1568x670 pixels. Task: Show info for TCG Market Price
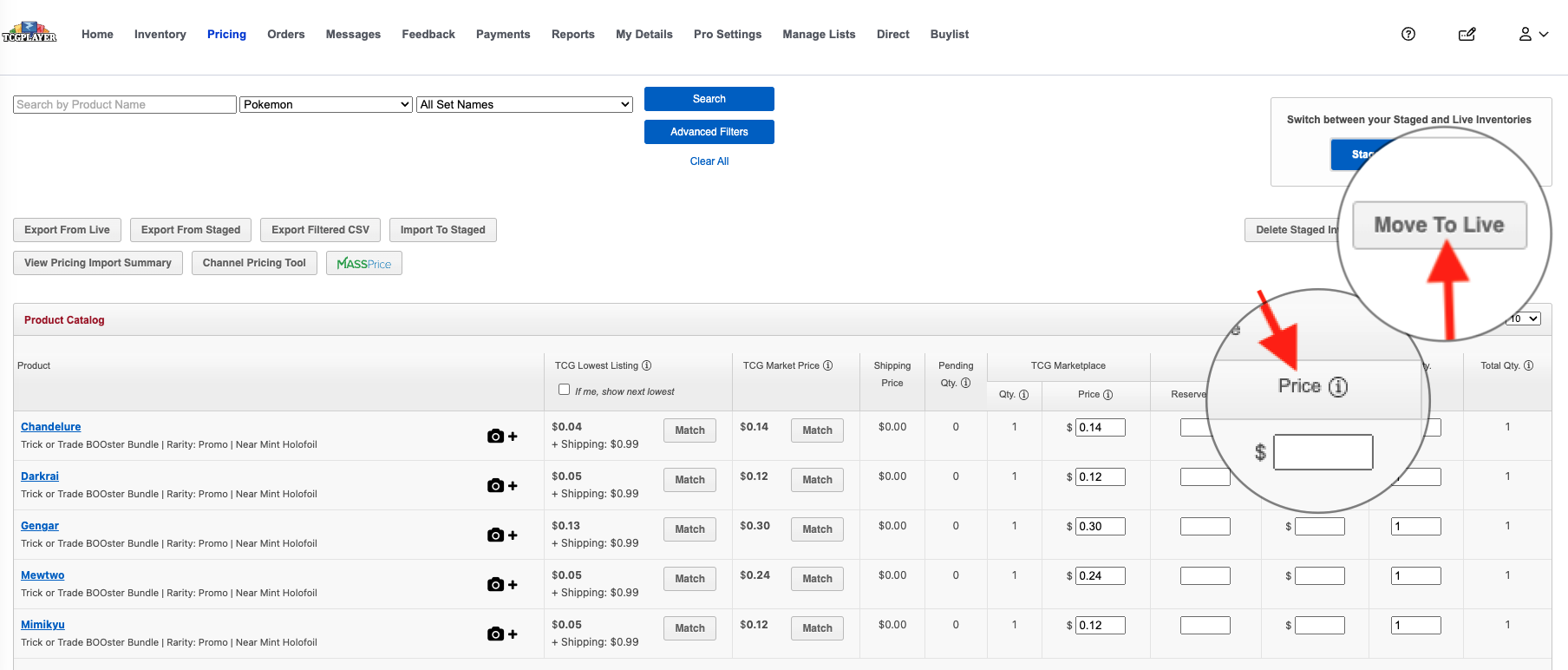(828, 365)
